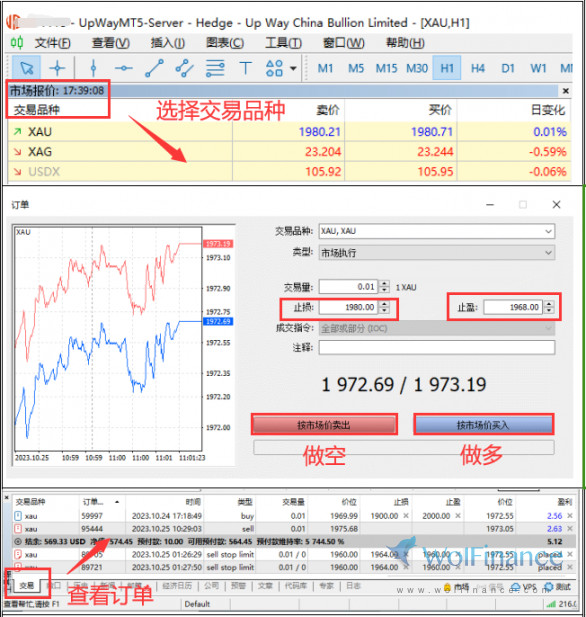
Task: Click 按市场价卖出 sell button
Action: [324, 425]
